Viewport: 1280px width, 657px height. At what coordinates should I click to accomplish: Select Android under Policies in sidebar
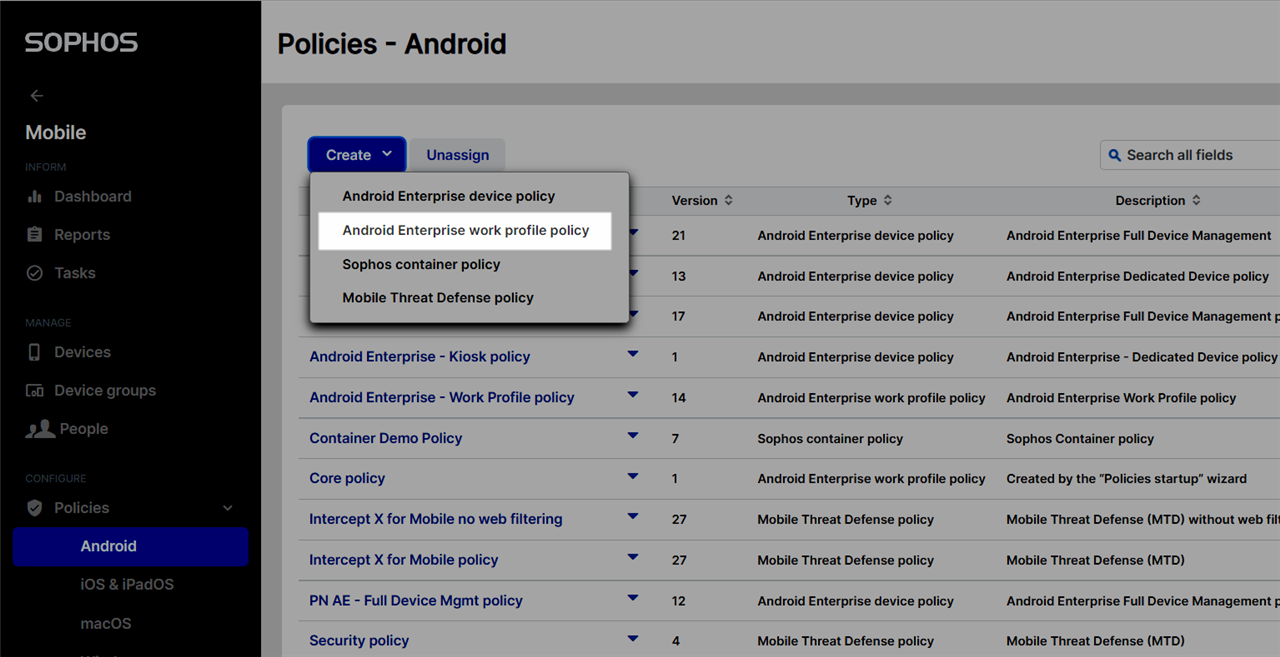[x=131, y=546]
